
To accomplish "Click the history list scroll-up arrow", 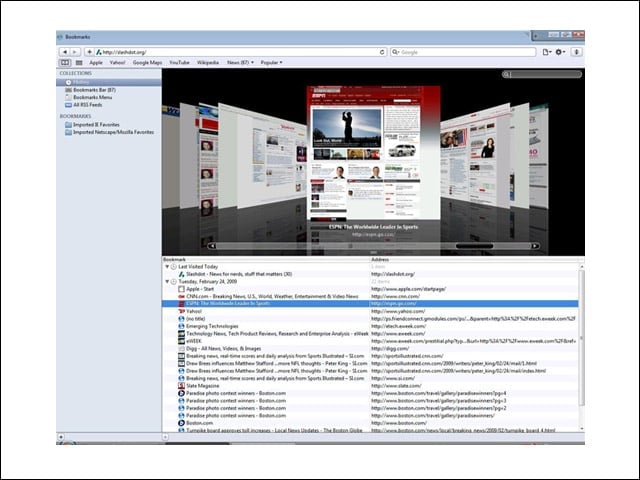I will tap(582, 267).
